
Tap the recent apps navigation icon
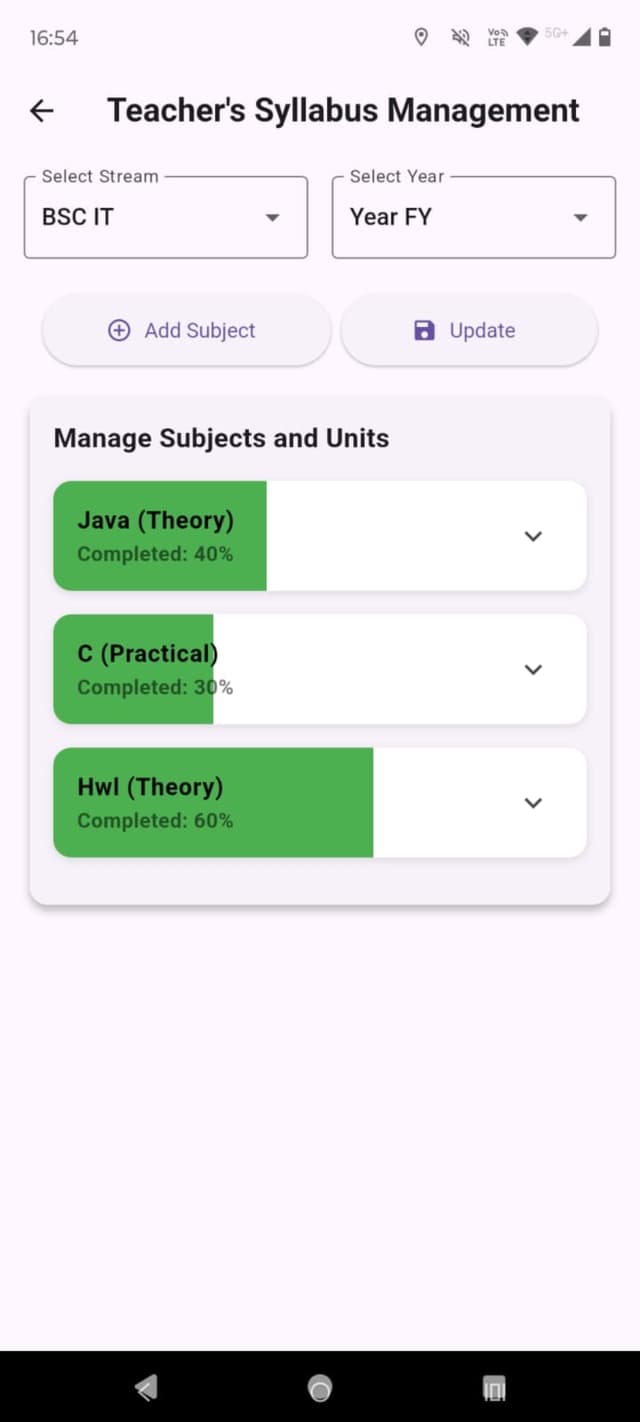[x=494, y=1387]
